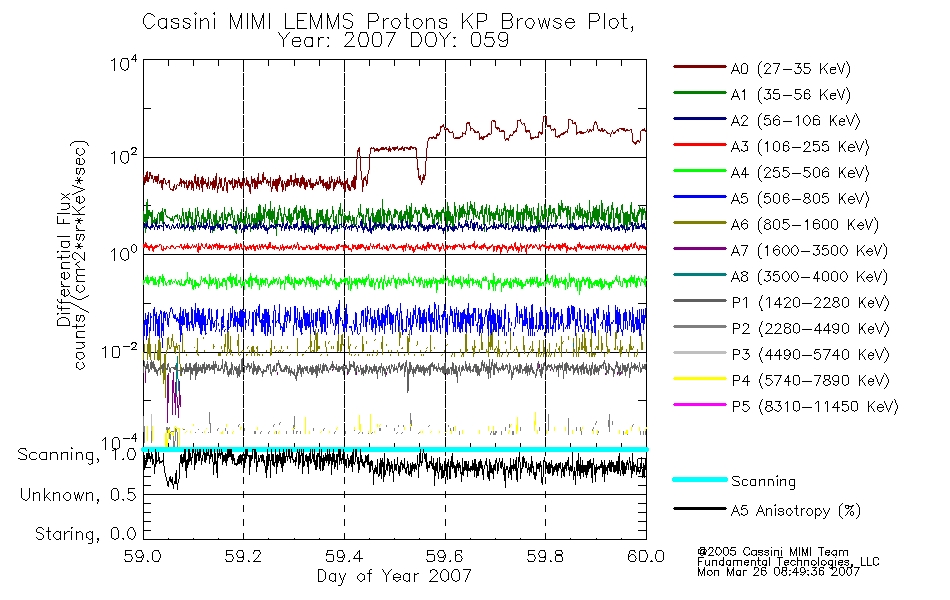
Task: Click the red A3 legend line
Action: point(700,145)
